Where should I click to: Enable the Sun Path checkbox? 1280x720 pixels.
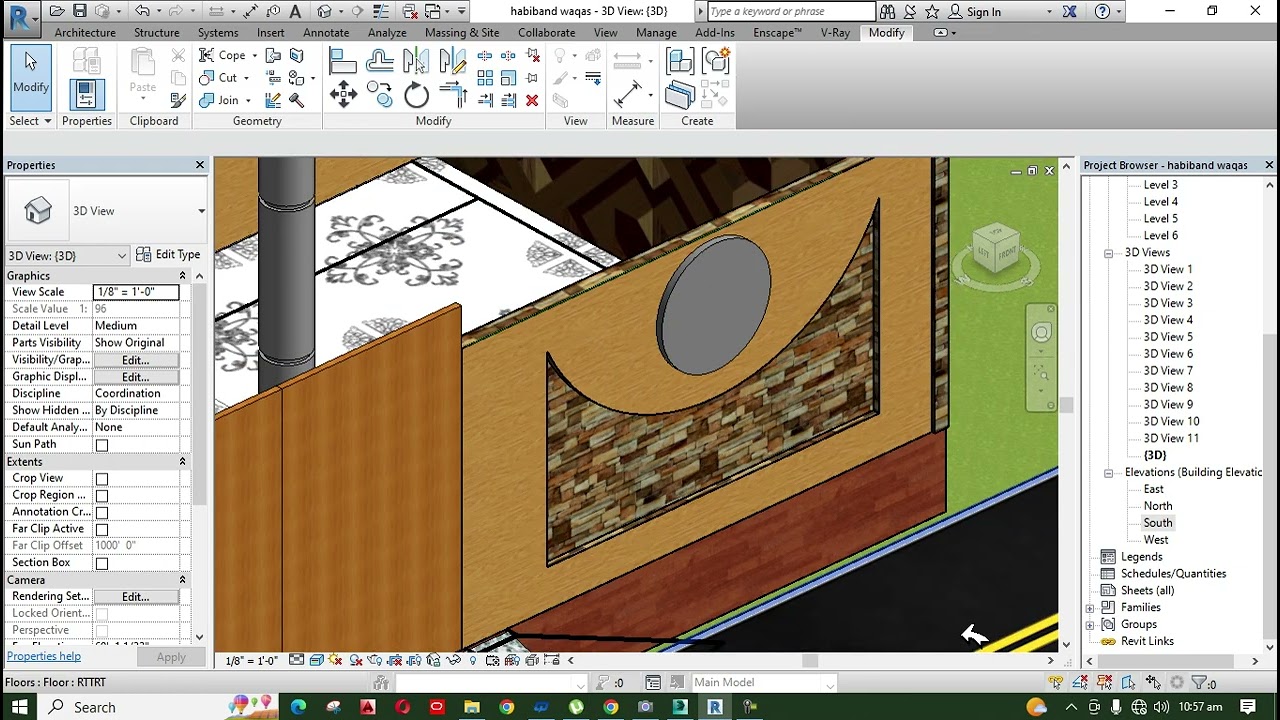click(x=102, y=445)
